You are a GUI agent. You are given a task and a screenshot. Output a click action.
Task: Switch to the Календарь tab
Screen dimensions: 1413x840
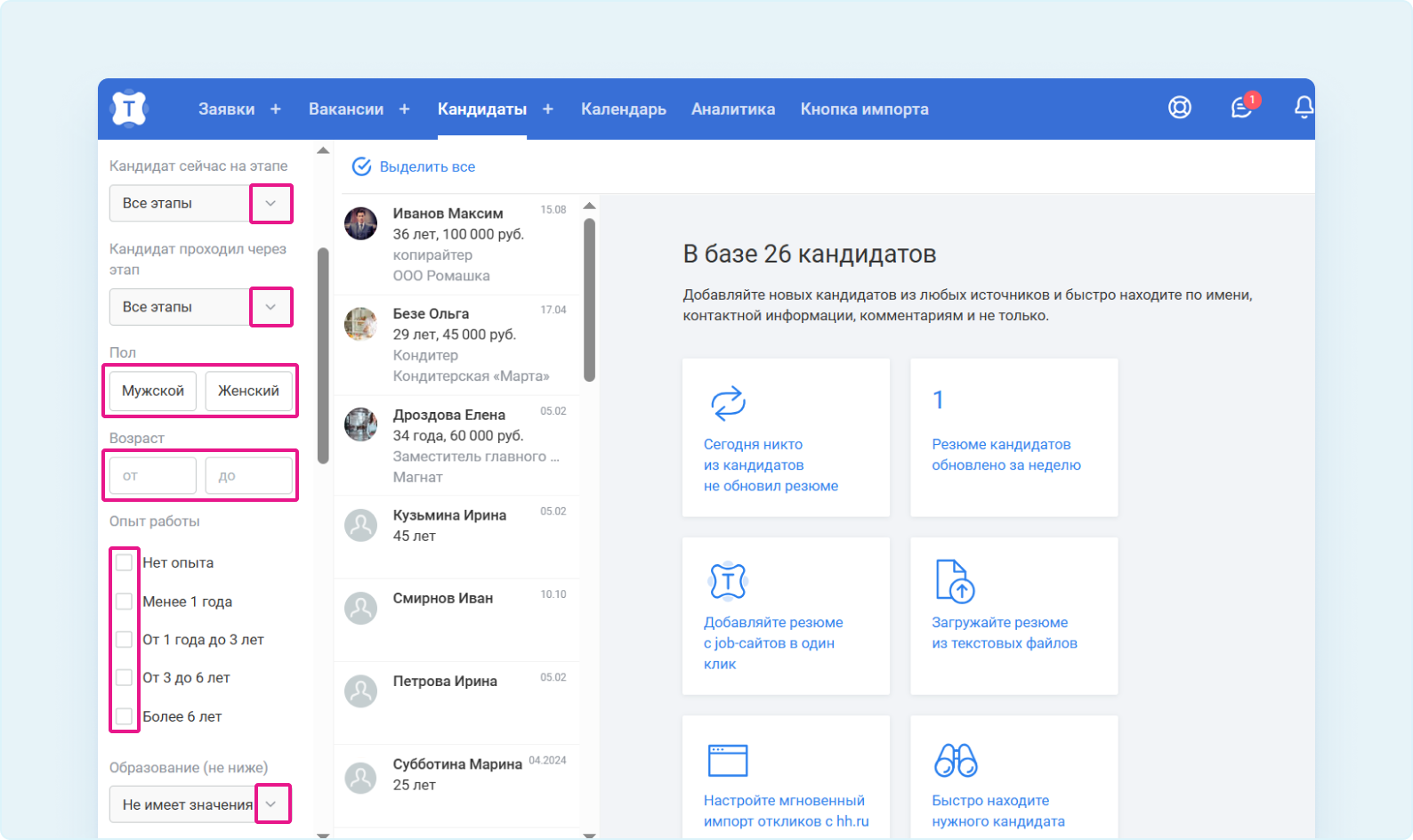coord(623,109)
